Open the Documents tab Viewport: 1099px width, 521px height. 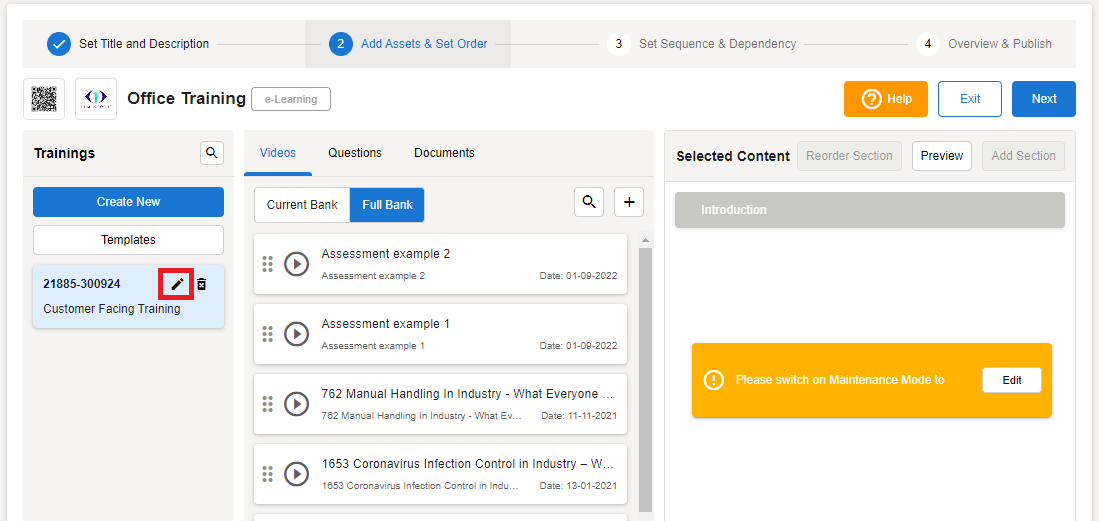point(444,153)
